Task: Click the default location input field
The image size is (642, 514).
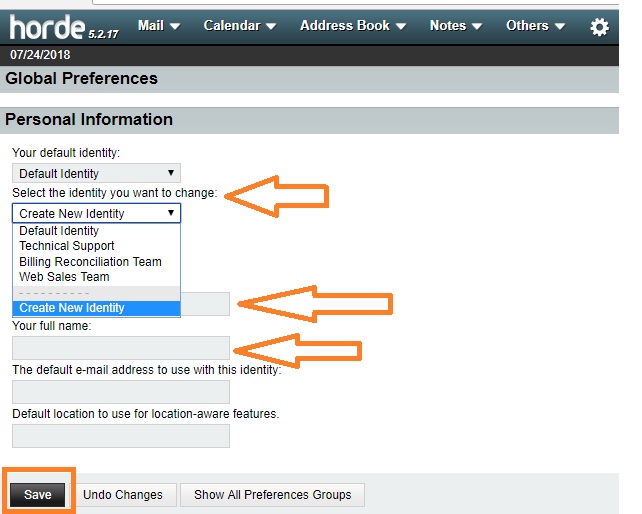Action: coord(120,436)
